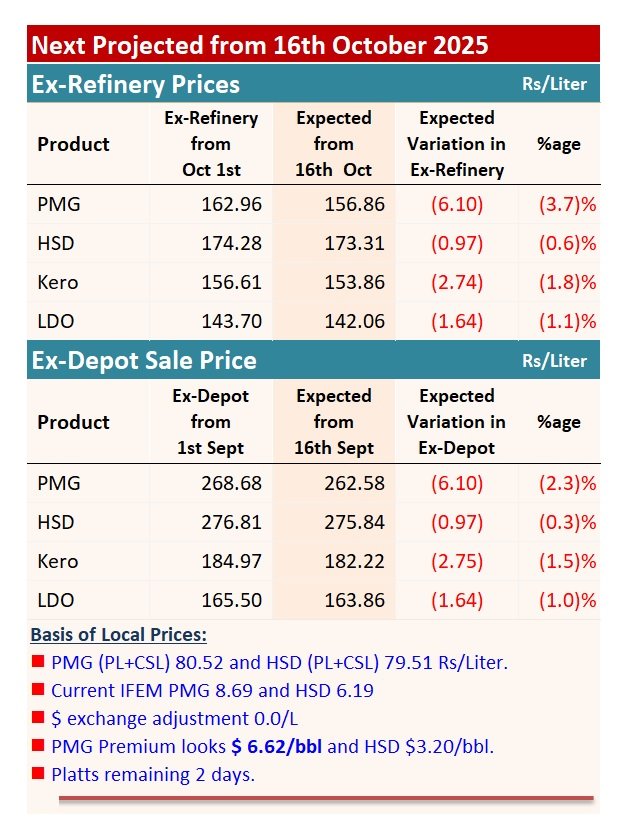Click red bullet beside Current IFEM line
Image resolution: width=622 pixels, height=840 pixels.
point(38,689)
